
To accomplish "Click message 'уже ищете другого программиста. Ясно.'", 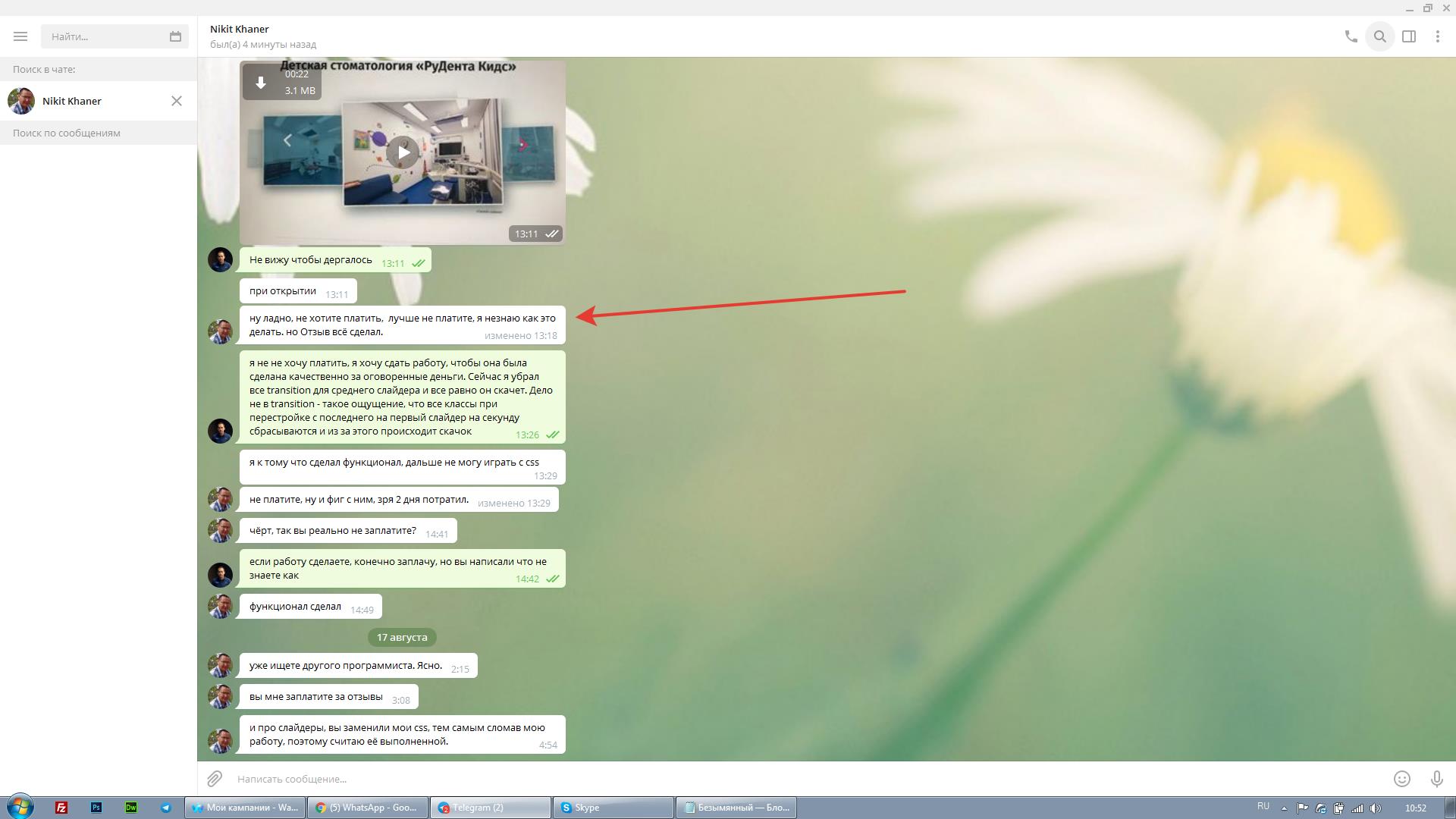I will pos(359,666).
